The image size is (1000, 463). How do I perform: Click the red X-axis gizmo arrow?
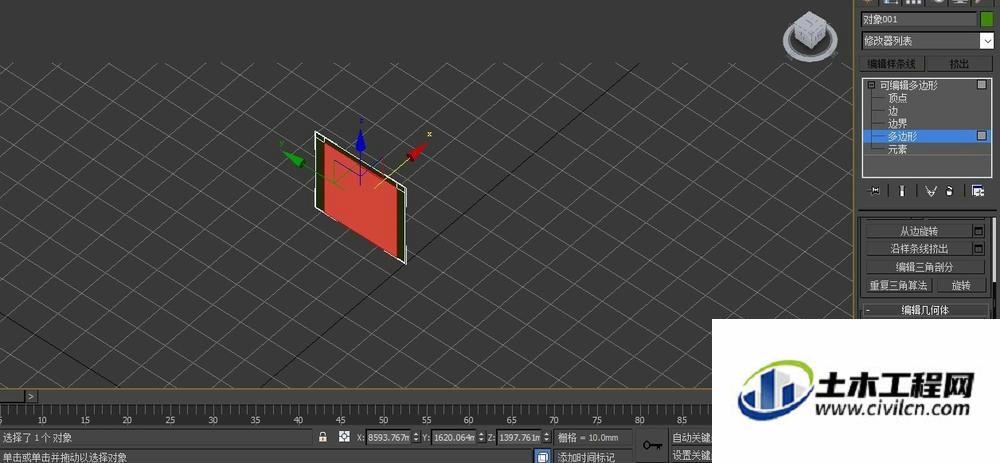[x=417, y=152]
